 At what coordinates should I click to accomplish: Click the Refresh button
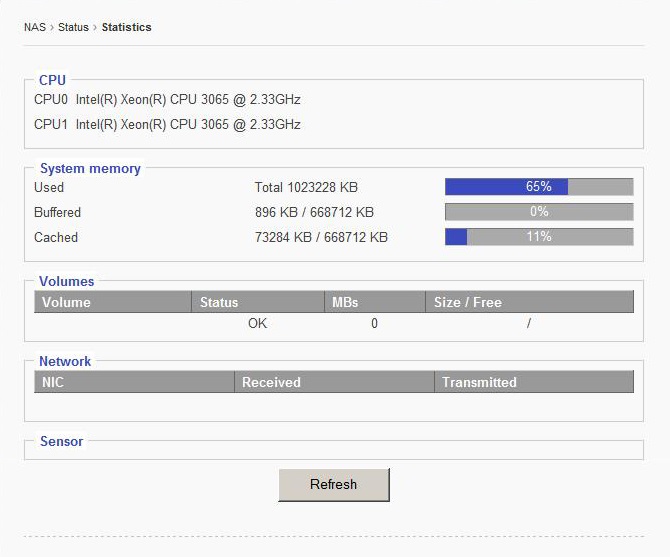[x=333, y=484]
